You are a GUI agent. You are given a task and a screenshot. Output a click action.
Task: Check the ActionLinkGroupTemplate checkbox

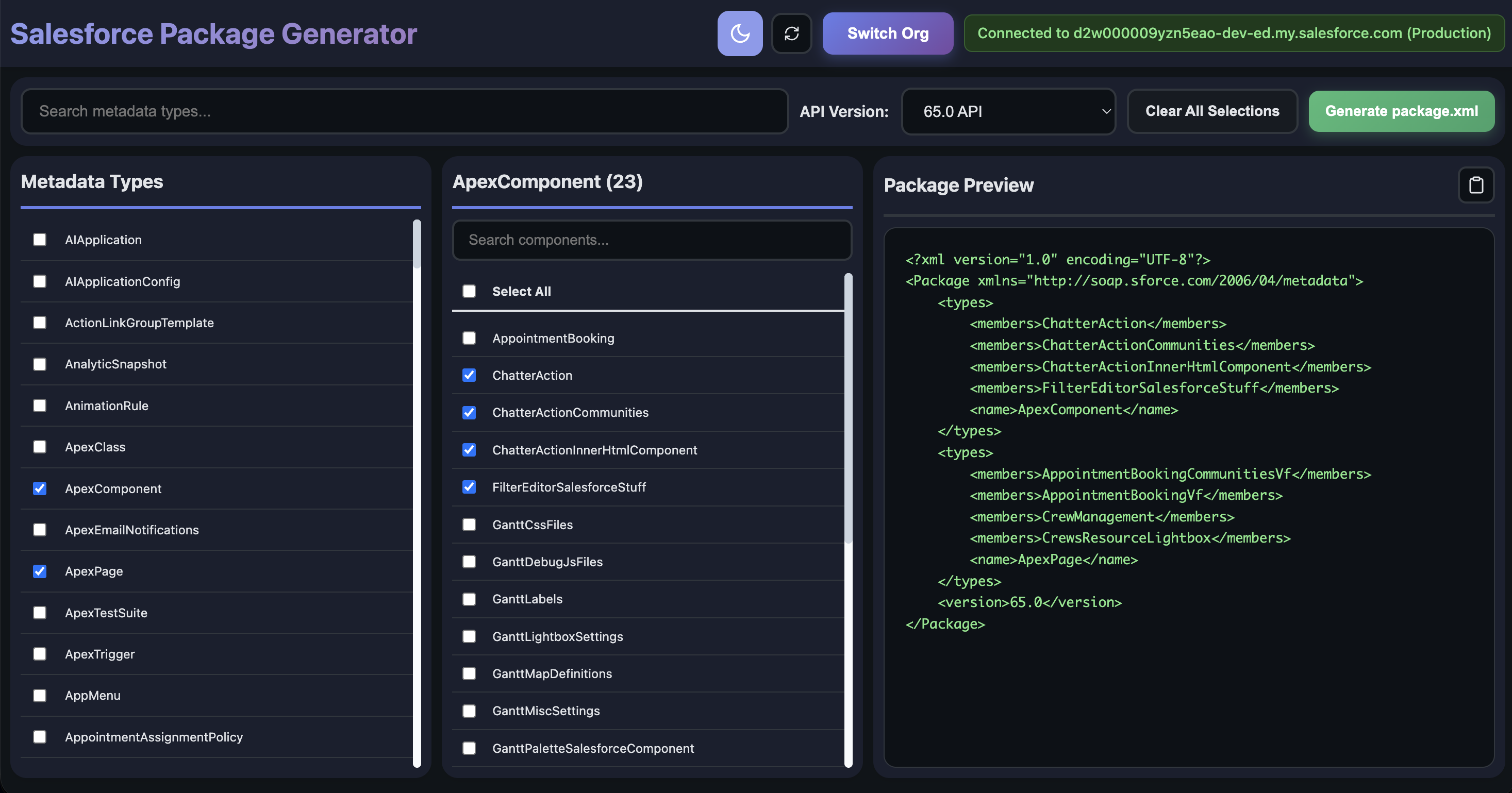[40, 323]
